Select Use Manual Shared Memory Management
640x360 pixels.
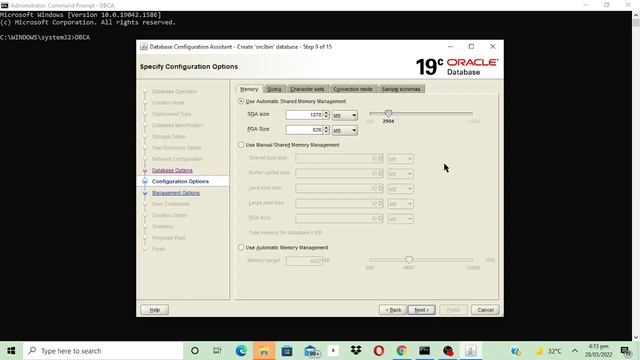[241, 145]
